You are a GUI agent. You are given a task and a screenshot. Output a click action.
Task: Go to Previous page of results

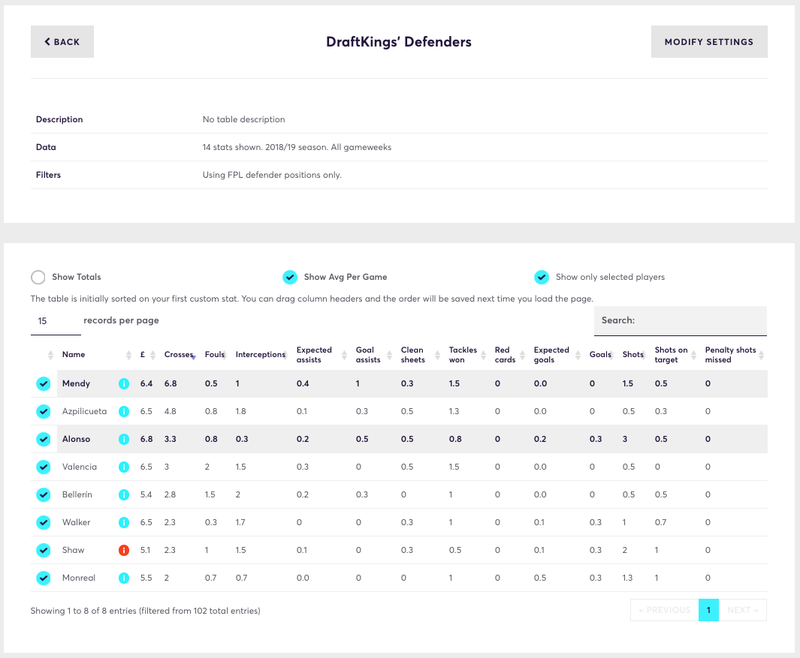point(664,610)
